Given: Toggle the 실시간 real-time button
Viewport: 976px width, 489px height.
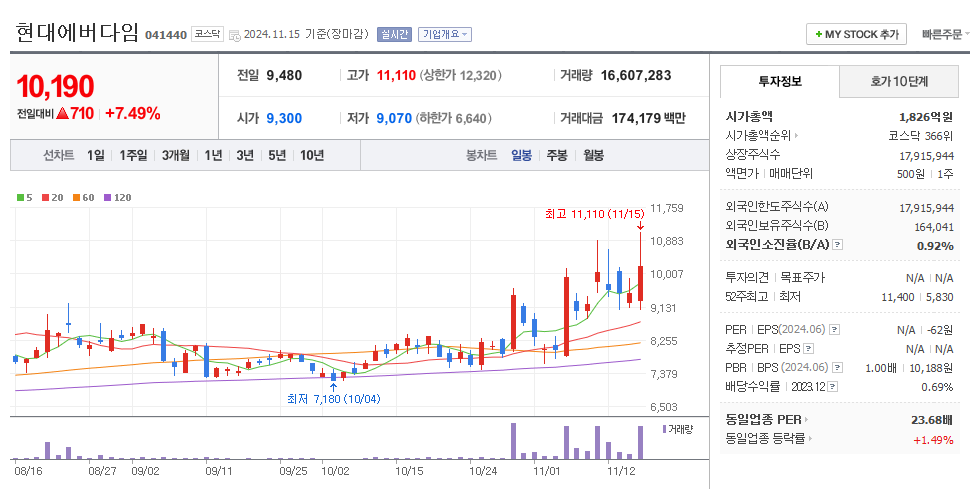Looking at the screenshot, I should point(394,34).
